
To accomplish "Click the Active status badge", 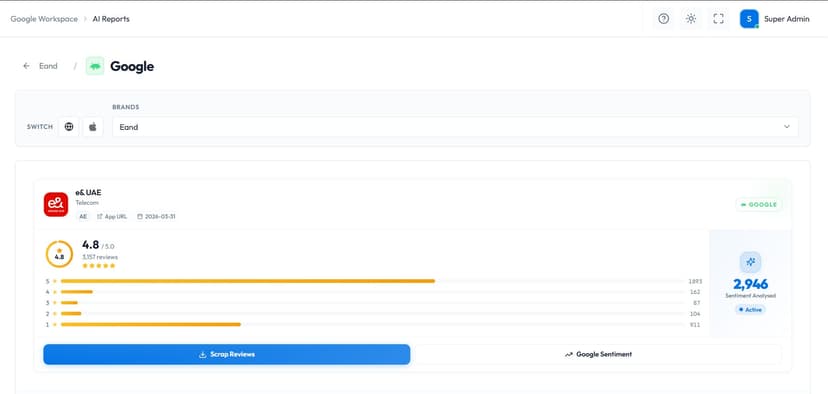I will coord(750,309).
